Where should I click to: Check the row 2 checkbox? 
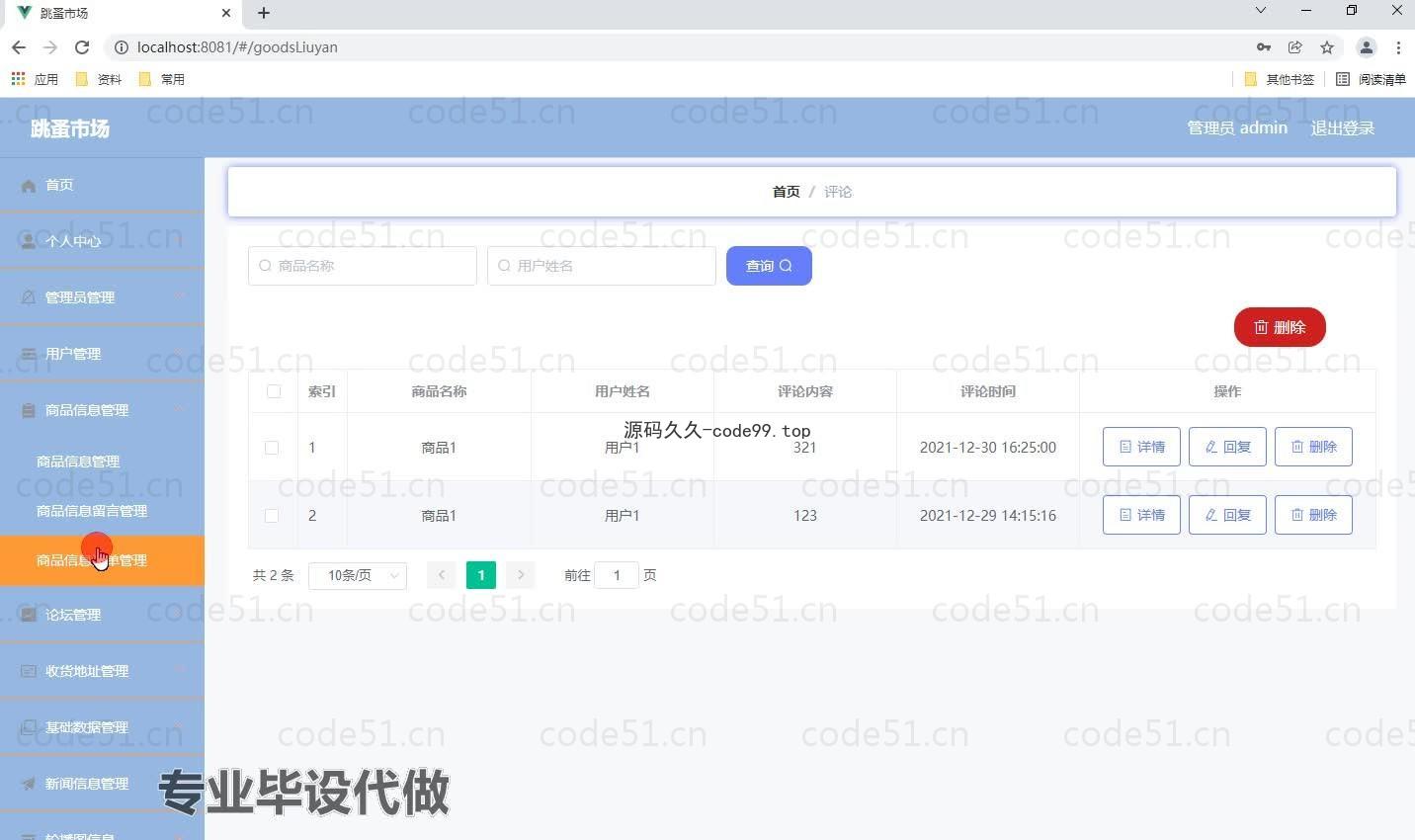tap(272, 516)
